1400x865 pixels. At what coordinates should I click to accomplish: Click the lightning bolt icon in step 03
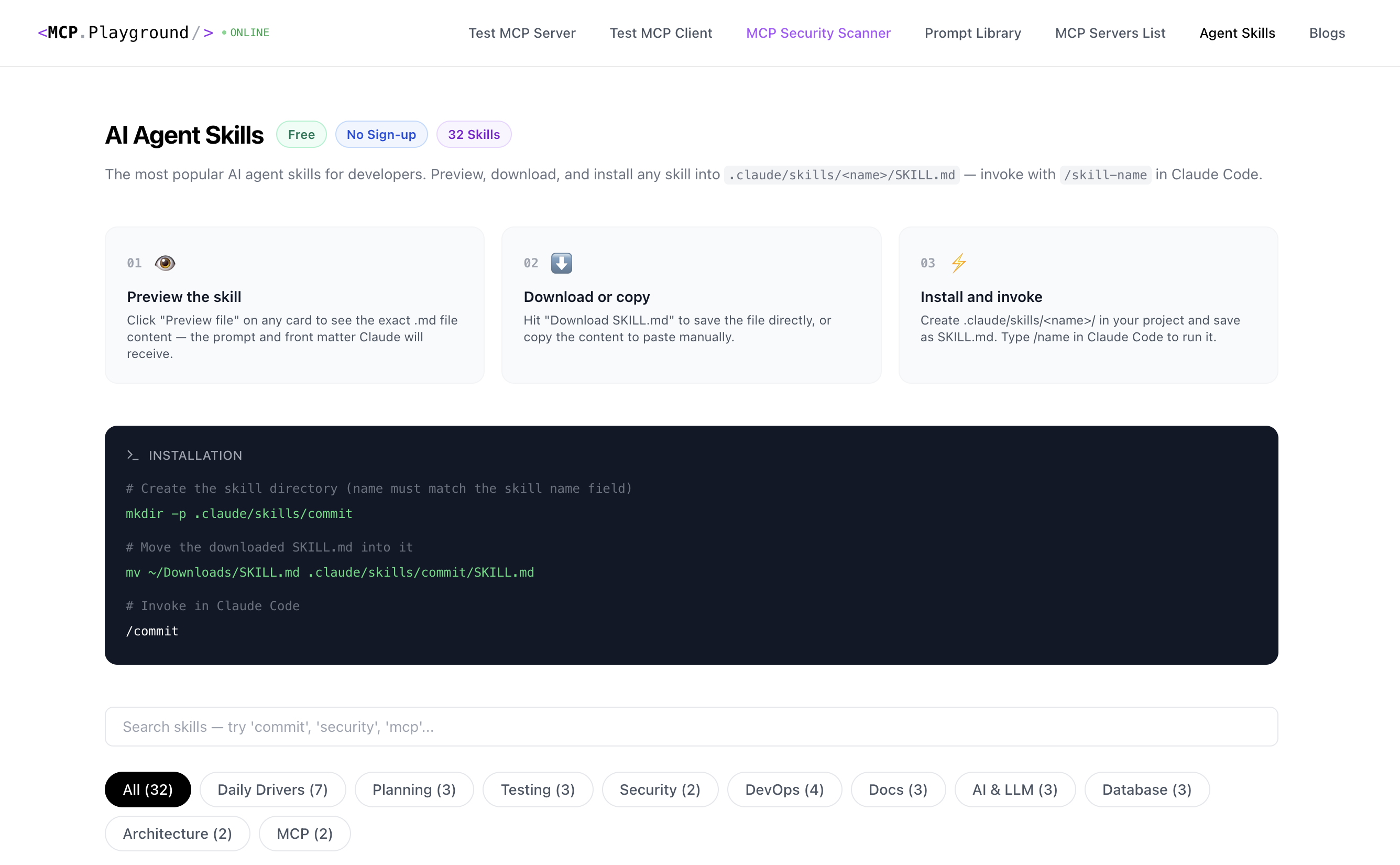coord(958,263)
